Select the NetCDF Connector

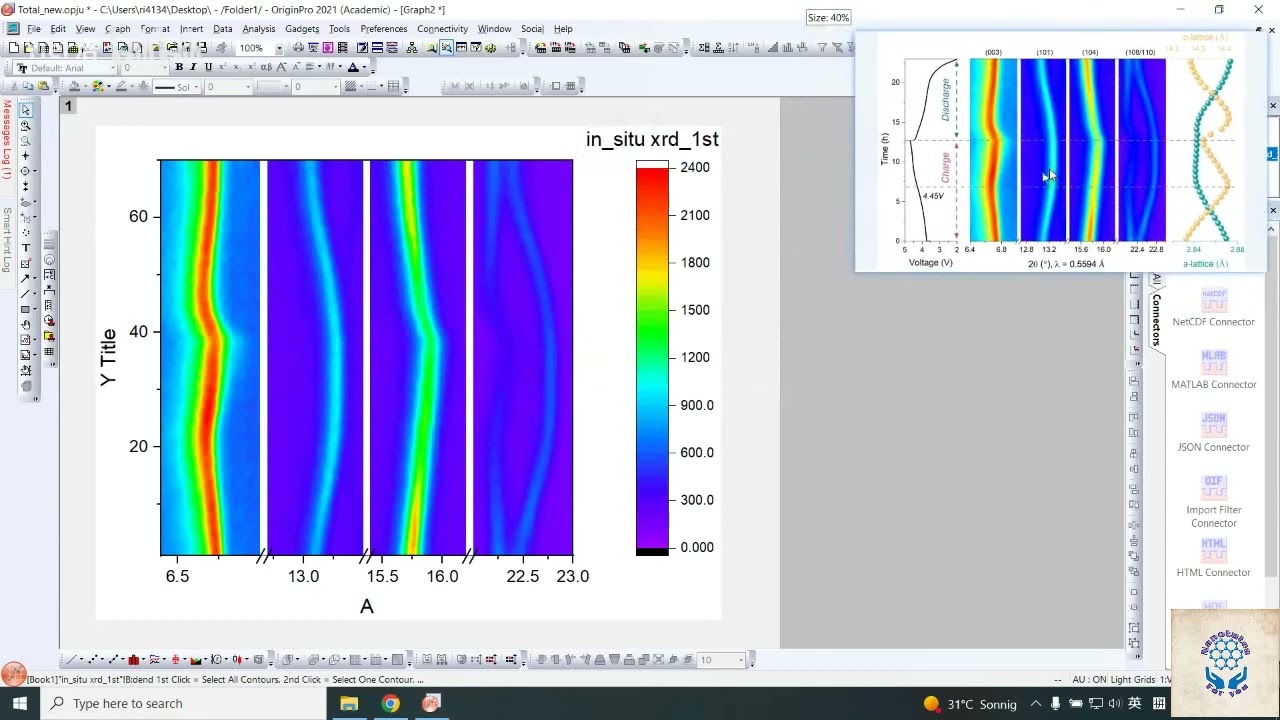click(x=1213, y=308)
